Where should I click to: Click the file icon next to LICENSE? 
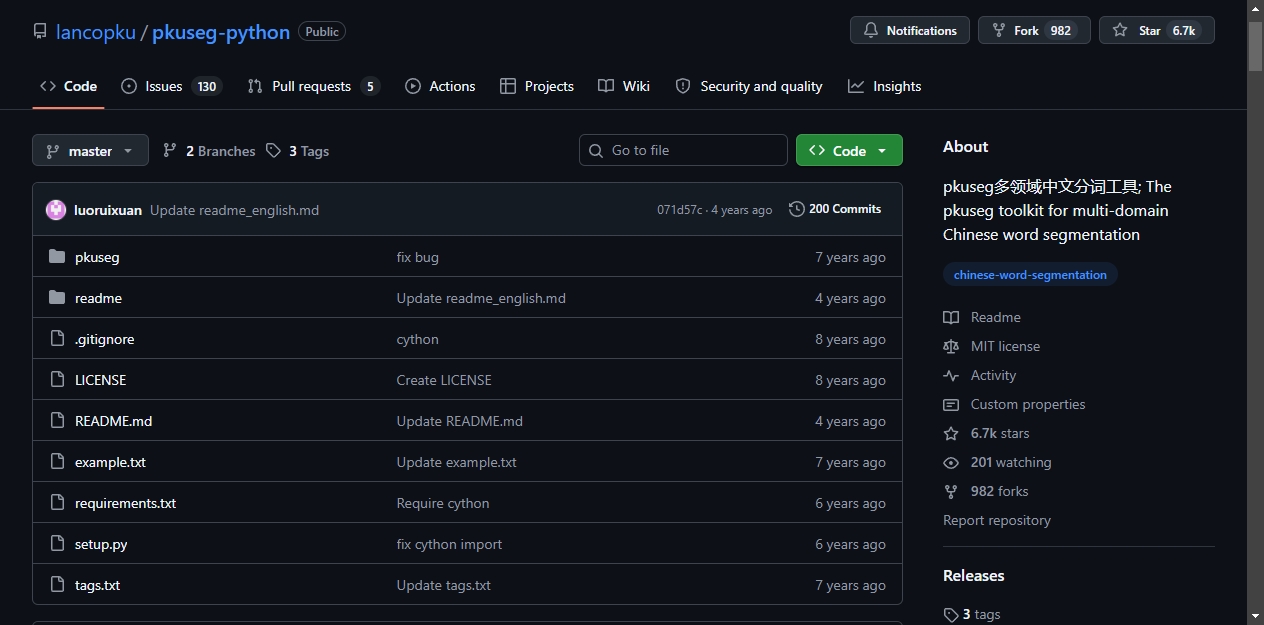click(57, 380)
